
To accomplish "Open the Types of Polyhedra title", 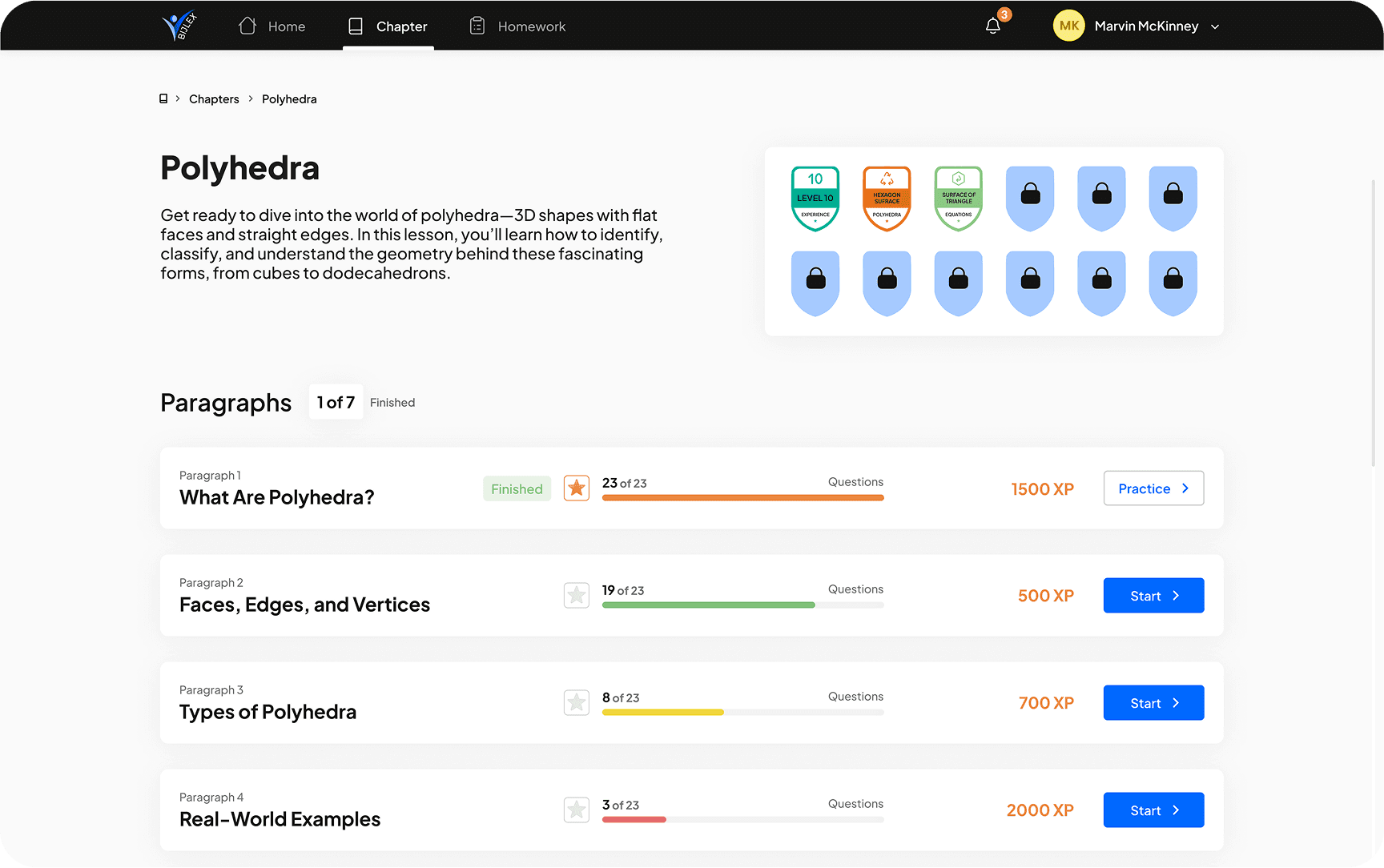I will click(x=268, y=712).
